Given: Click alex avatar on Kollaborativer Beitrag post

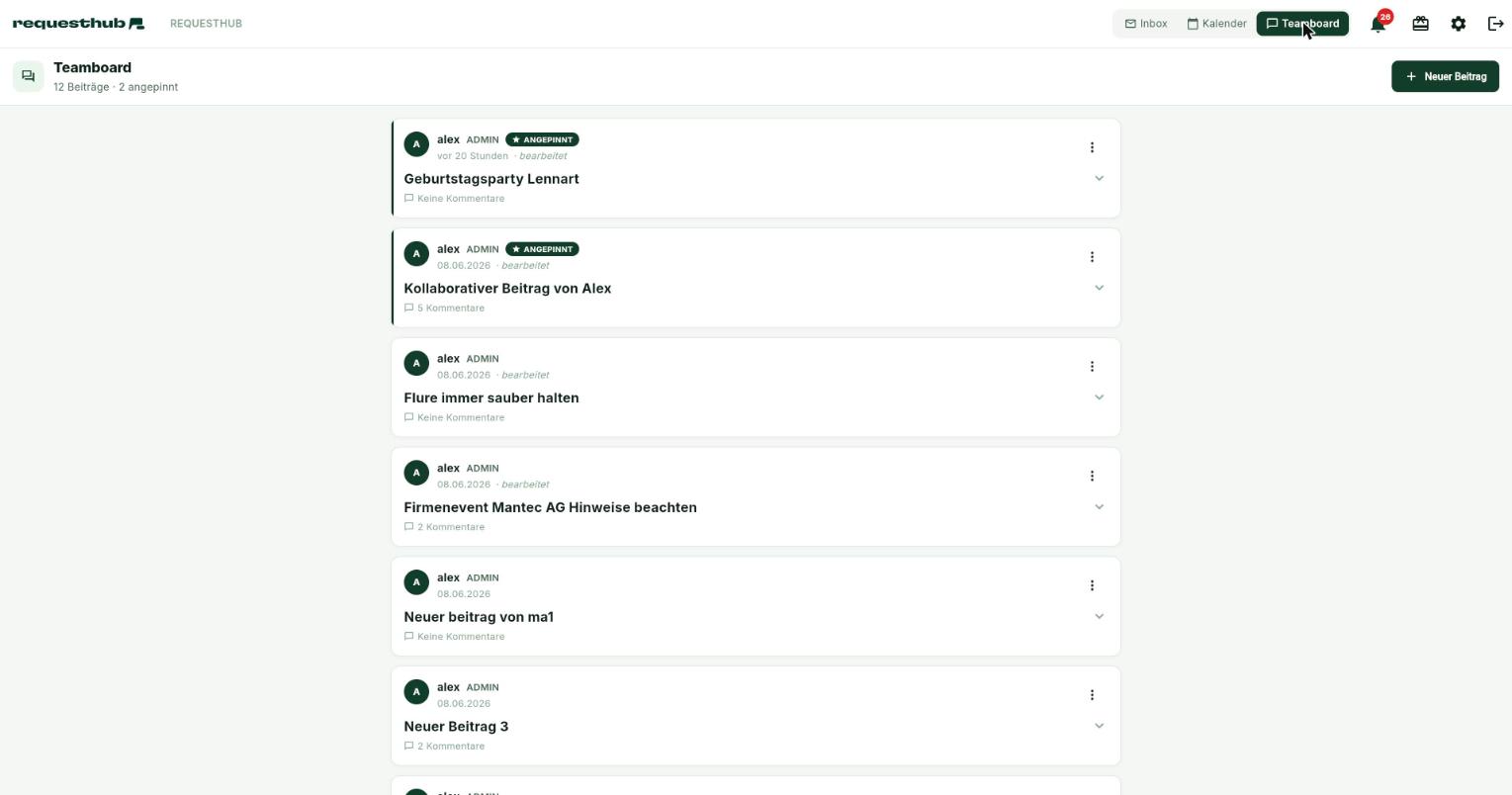Looking at the screenshot, I should [x=416, y=254].
